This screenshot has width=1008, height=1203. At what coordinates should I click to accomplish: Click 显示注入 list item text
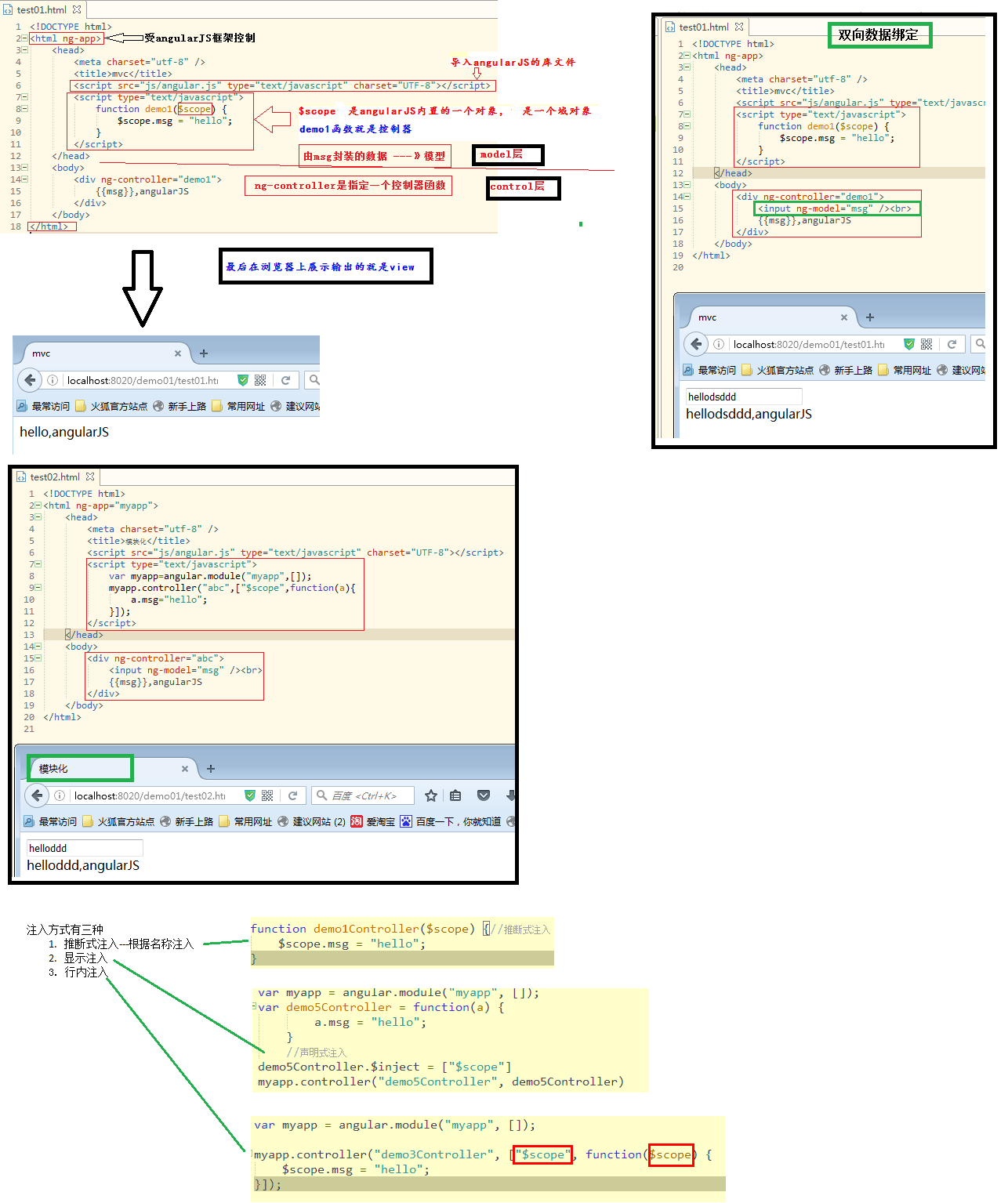click(x=85, y=958)
